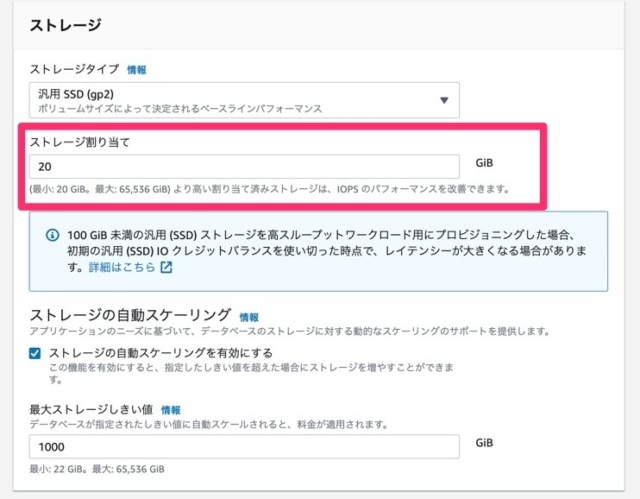Click the external link icon after 詳細はこちら
The image size is (640, 499).
tap(167, 268)
